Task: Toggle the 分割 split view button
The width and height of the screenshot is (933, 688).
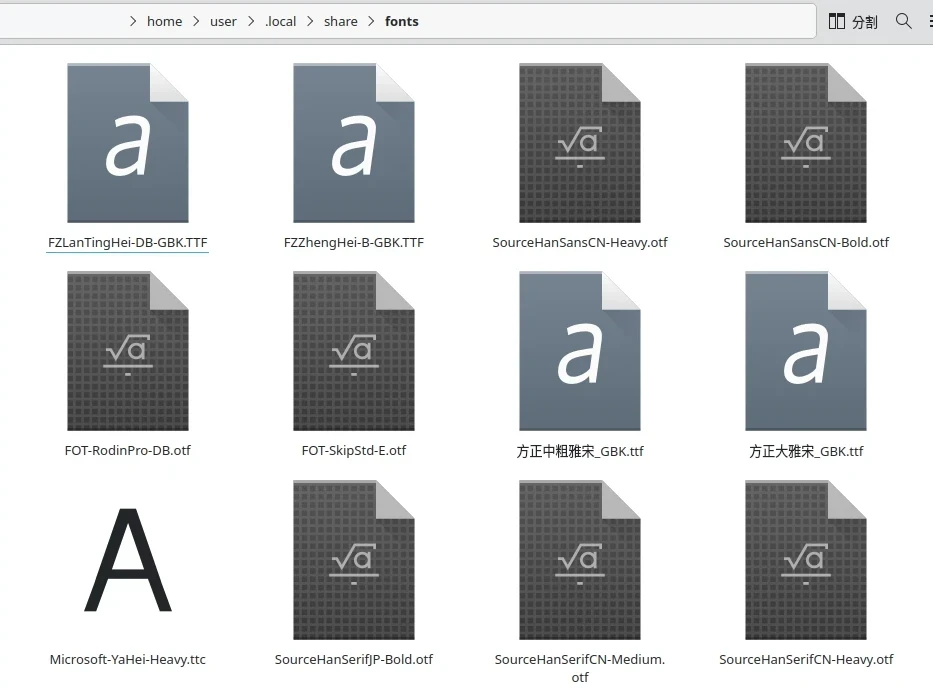Action: 853,21
